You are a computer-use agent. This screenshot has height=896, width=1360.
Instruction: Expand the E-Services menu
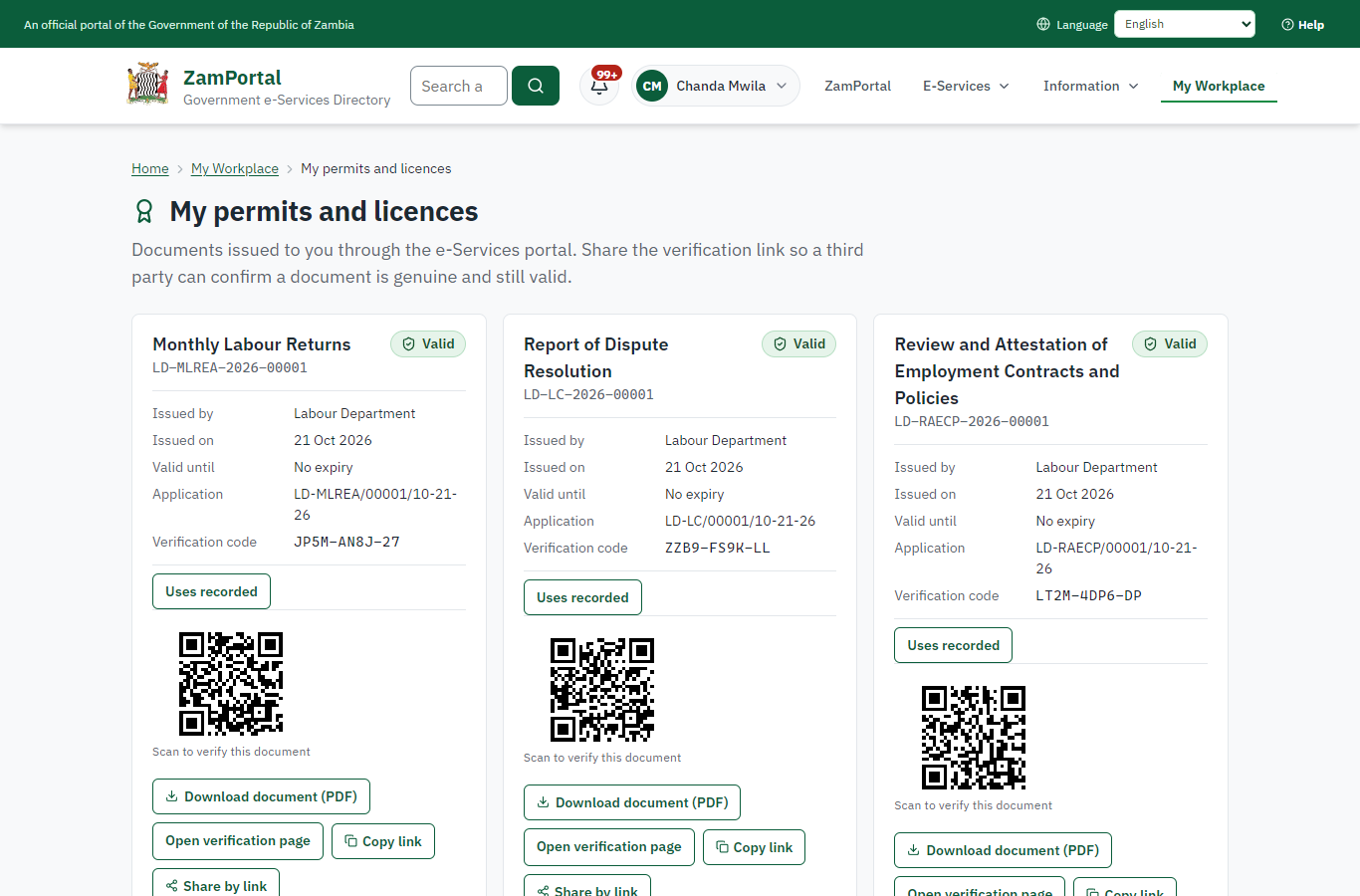tap(966, 86)
